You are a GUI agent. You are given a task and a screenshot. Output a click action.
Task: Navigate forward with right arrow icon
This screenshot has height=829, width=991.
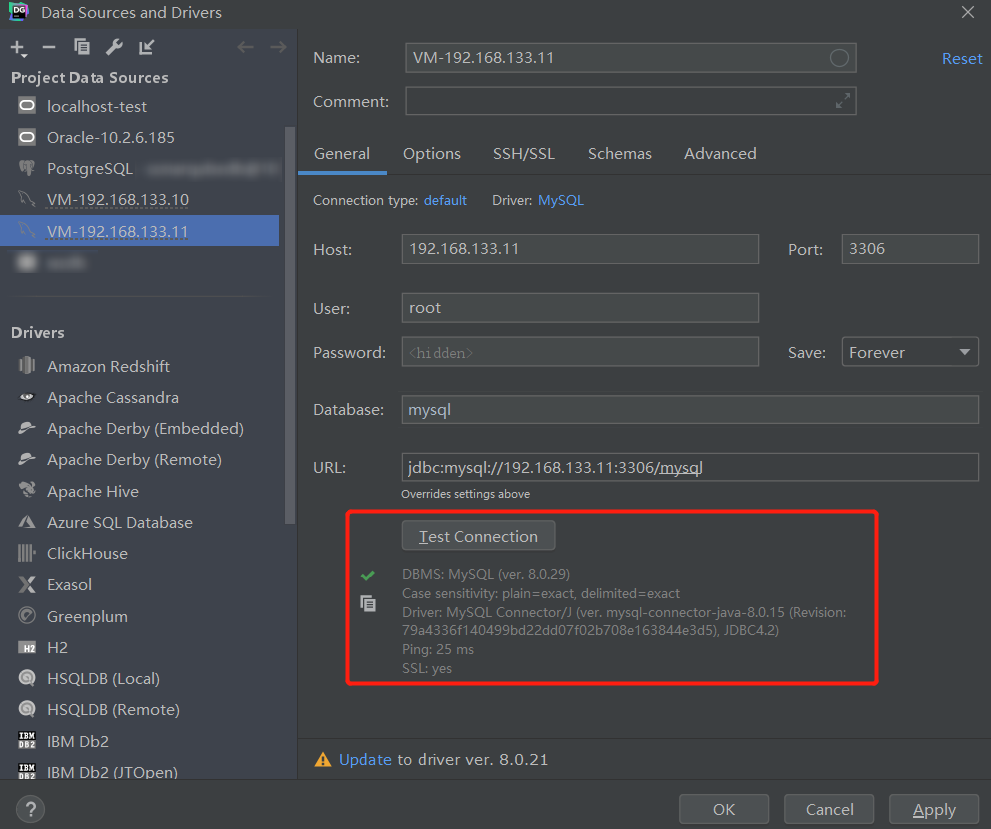click(278, 47)
